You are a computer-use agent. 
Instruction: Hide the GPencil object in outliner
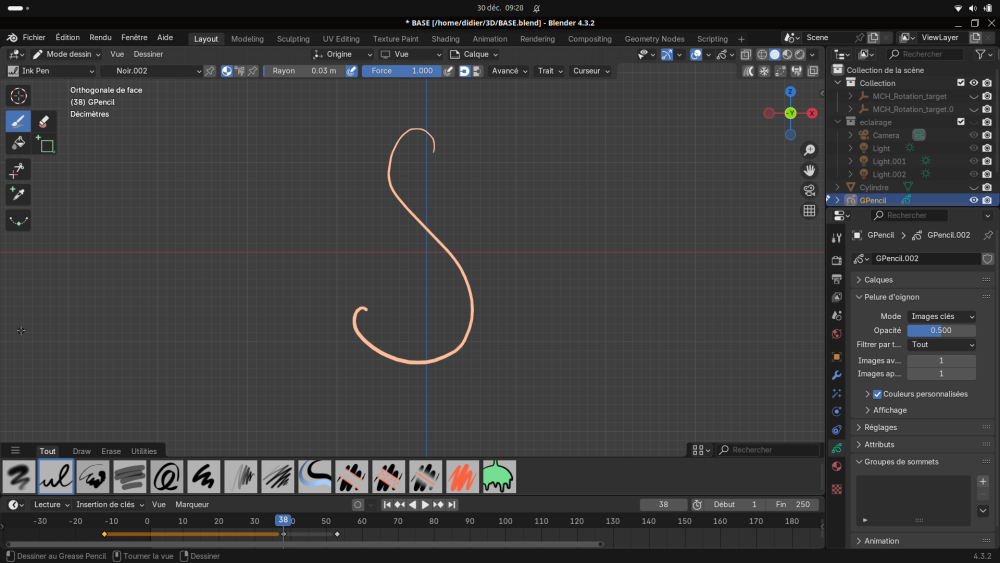pos(973,200)
